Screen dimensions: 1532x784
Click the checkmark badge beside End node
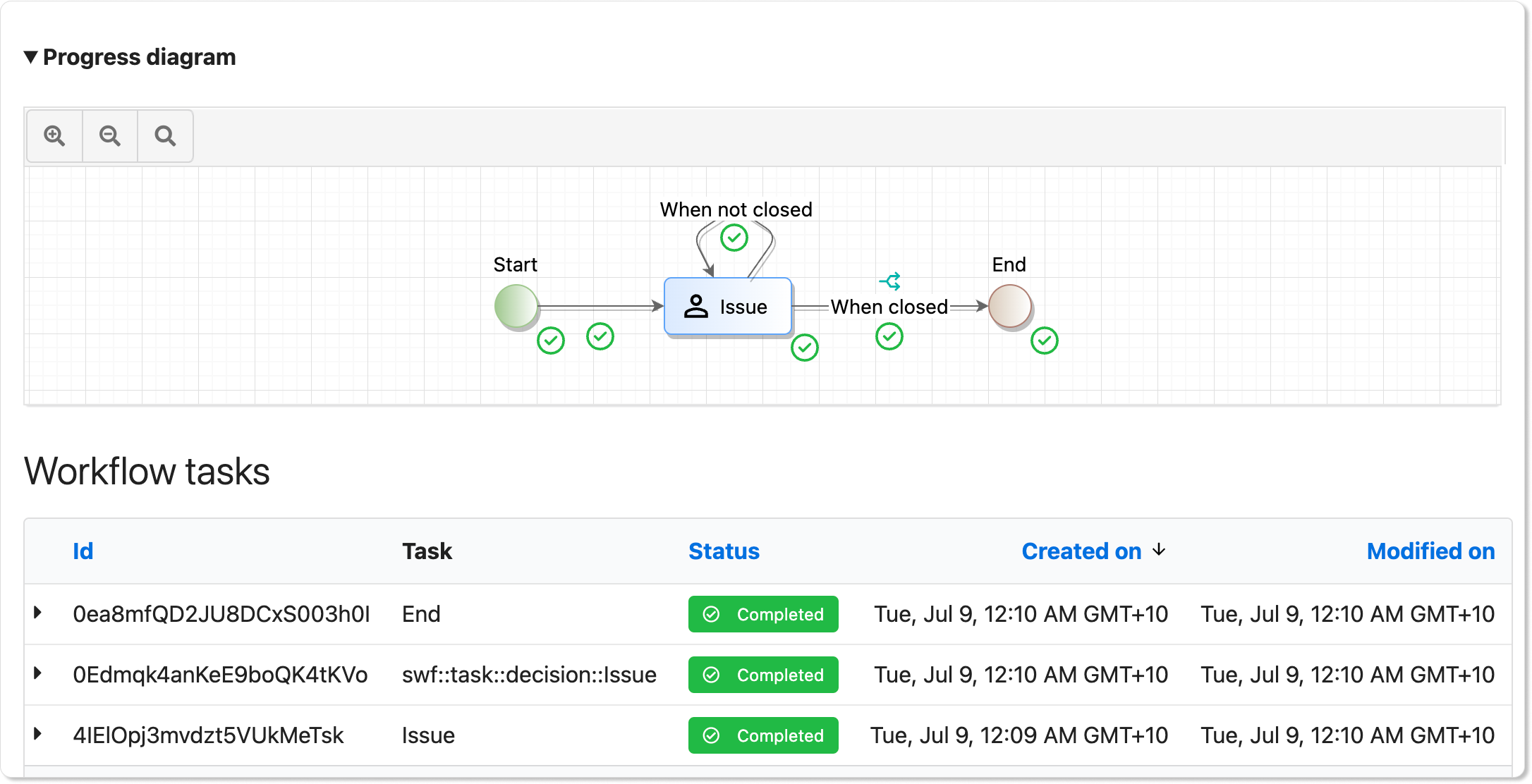pyautogui.click(x=1044, y=341)
